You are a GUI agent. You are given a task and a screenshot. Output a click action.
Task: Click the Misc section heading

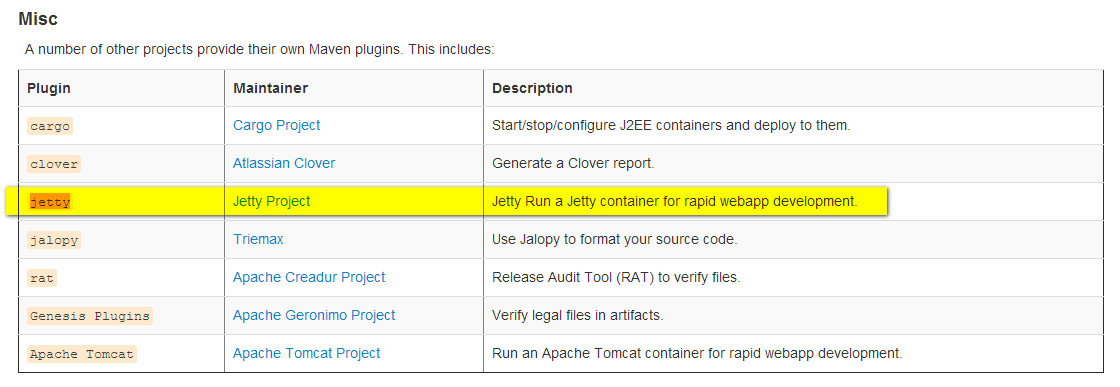click(x=38, y=19)
